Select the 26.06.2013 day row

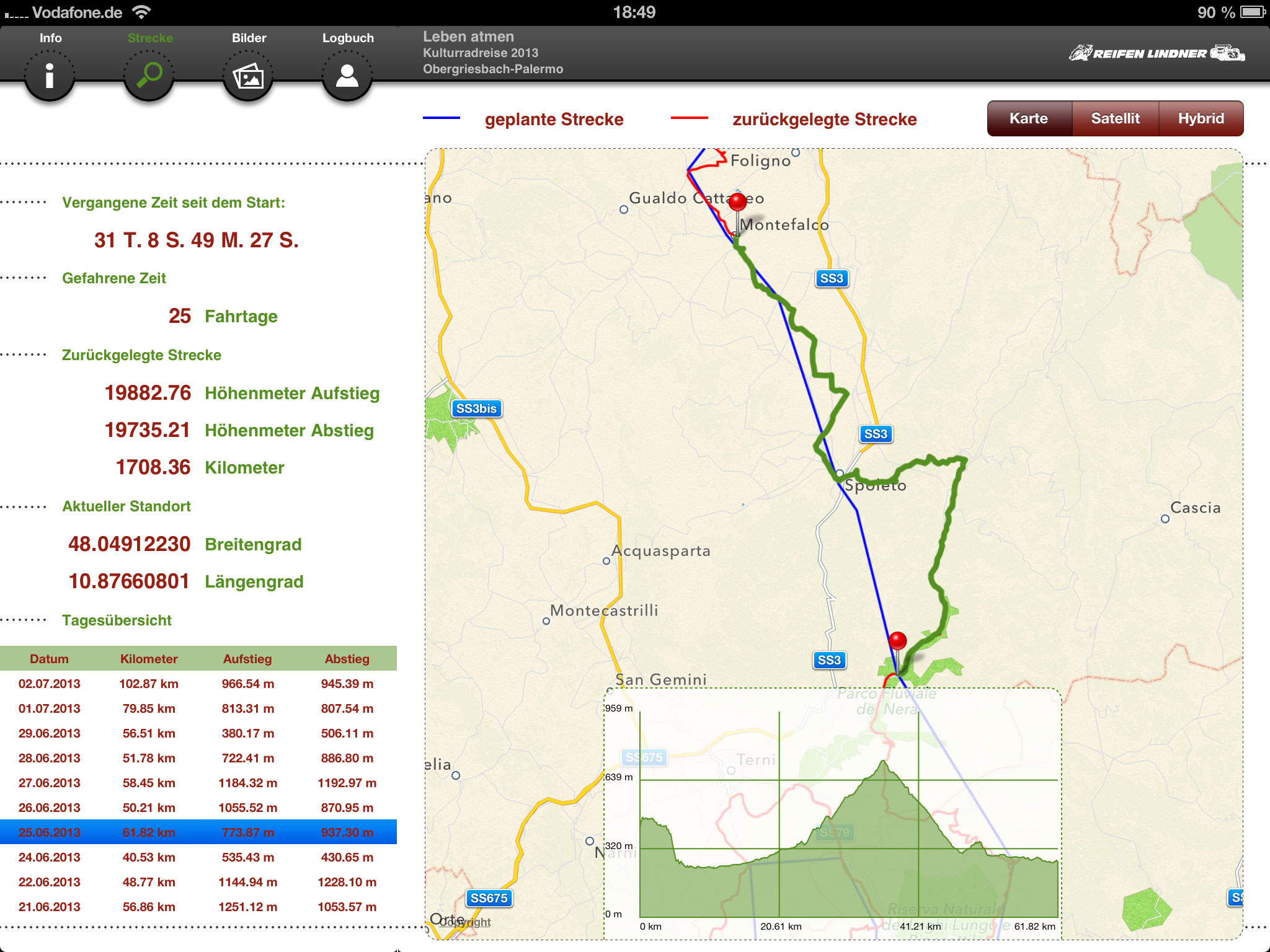[x=198, y=808]
